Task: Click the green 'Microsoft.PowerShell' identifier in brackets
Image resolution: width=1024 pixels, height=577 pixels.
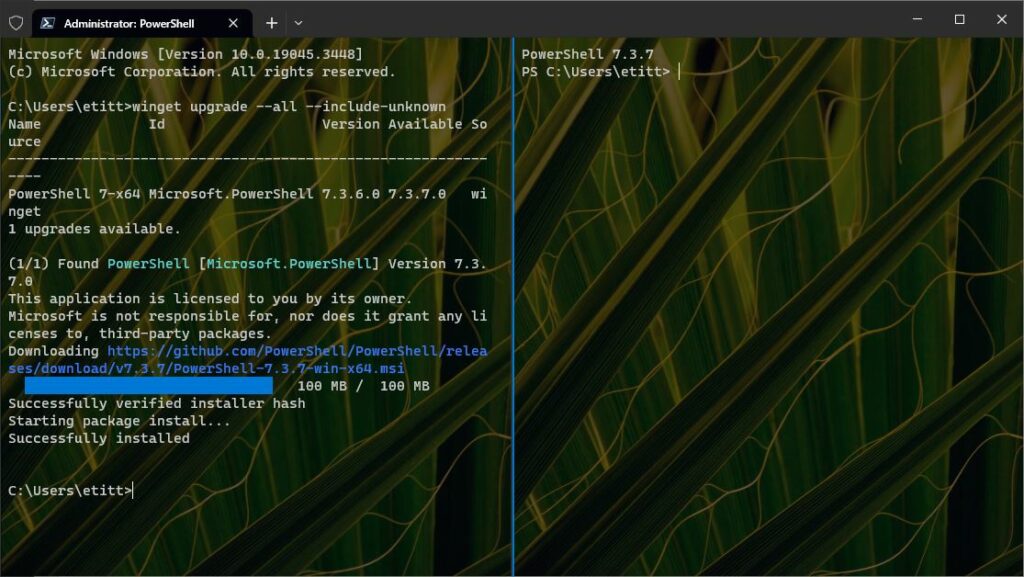Action: tap(289, 264)
